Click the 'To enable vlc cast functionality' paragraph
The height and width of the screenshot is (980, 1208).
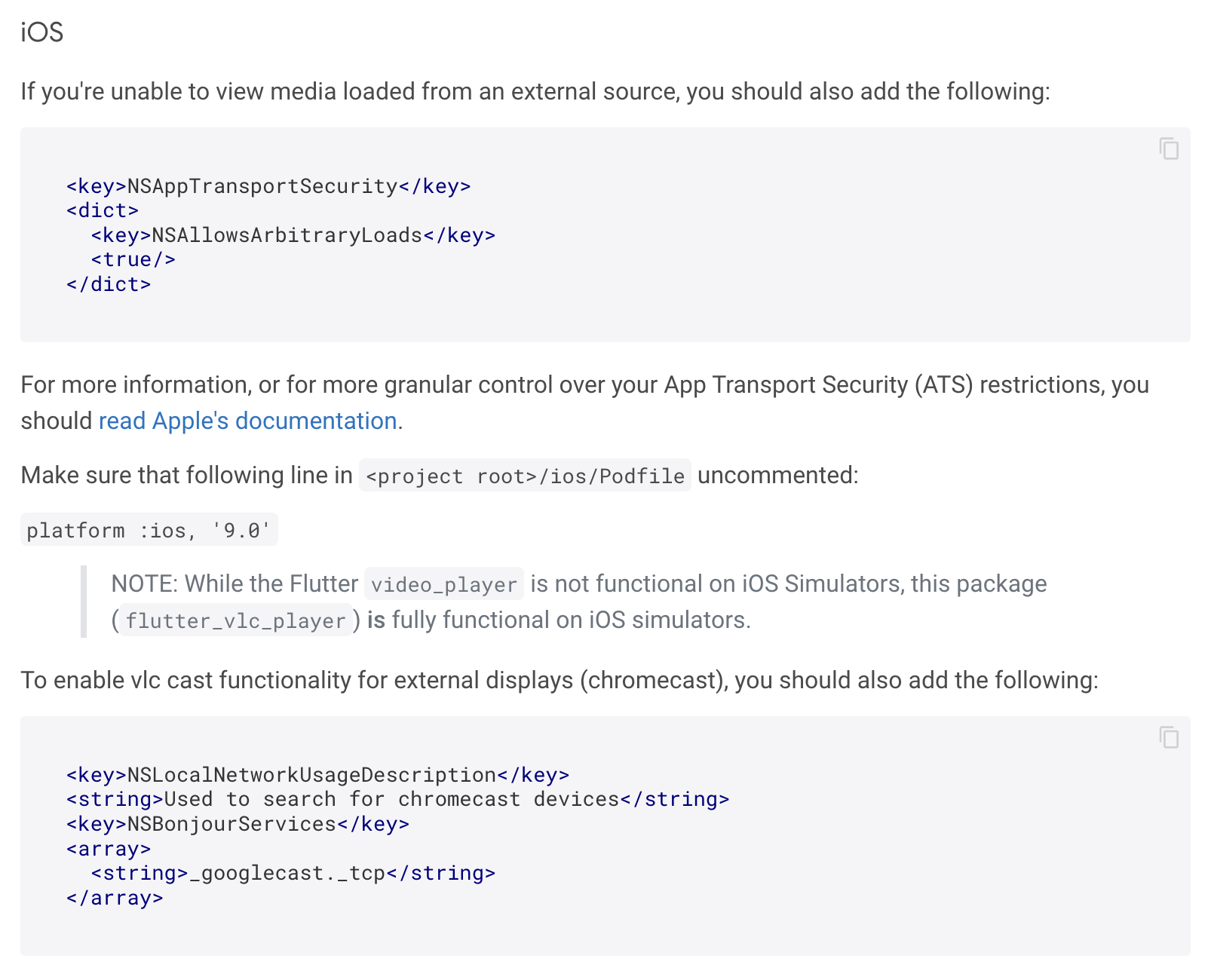pyautogui.click(x=559, y=680)
